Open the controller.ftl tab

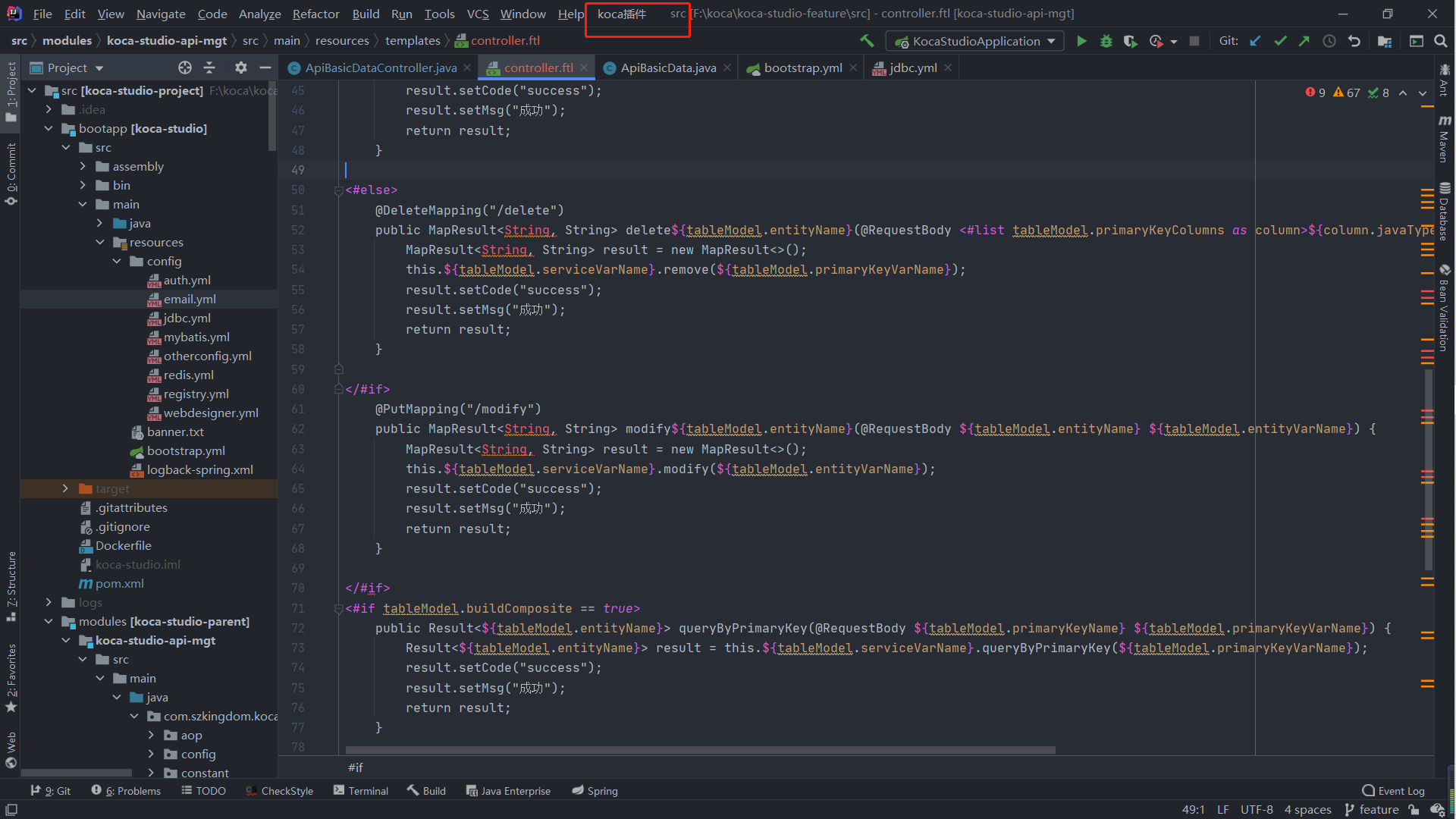[x=538, y=67]
